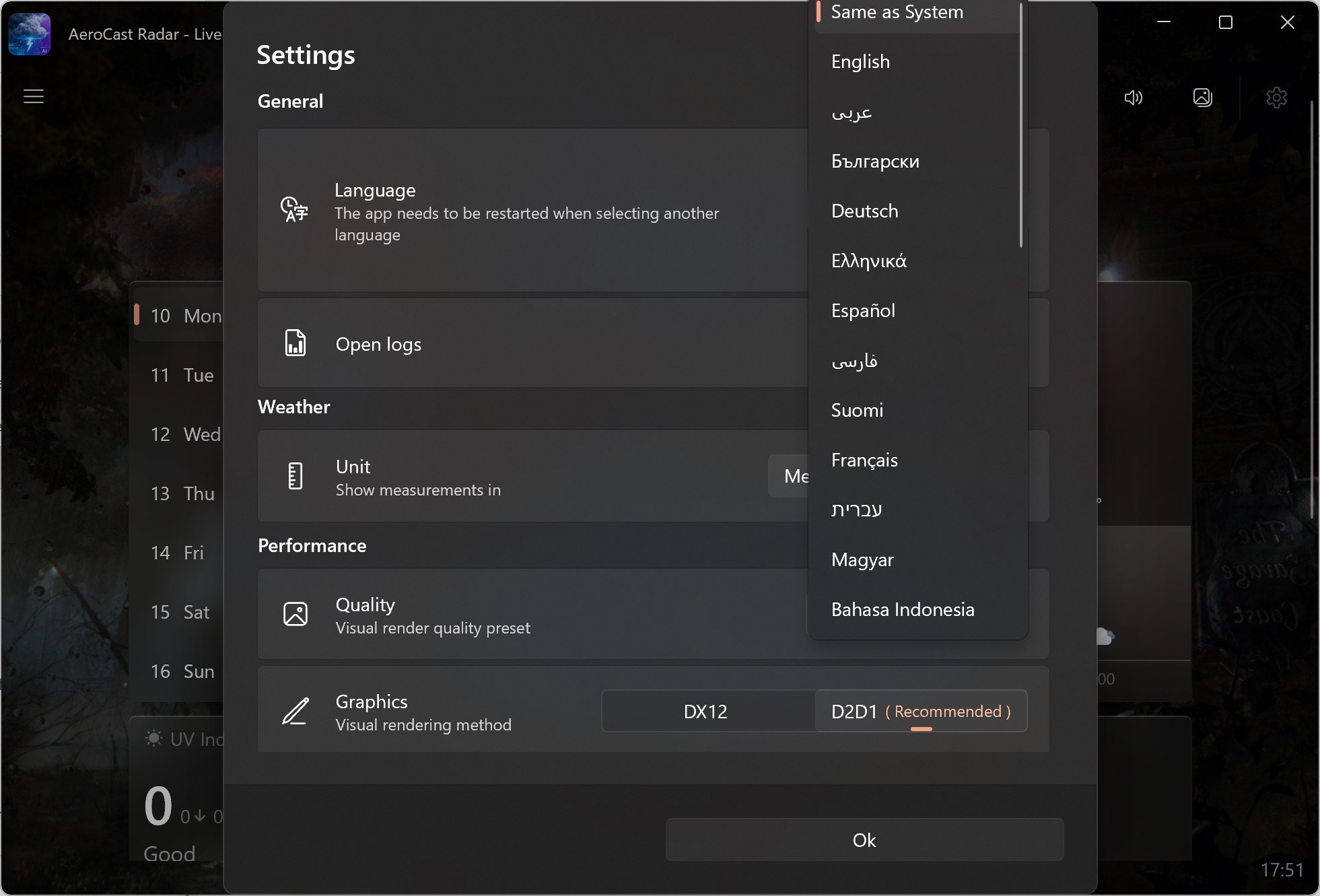This screenshot has height=896, width=1320.
Task: Switch rendering method to DX12
Action: click(704, 711)
